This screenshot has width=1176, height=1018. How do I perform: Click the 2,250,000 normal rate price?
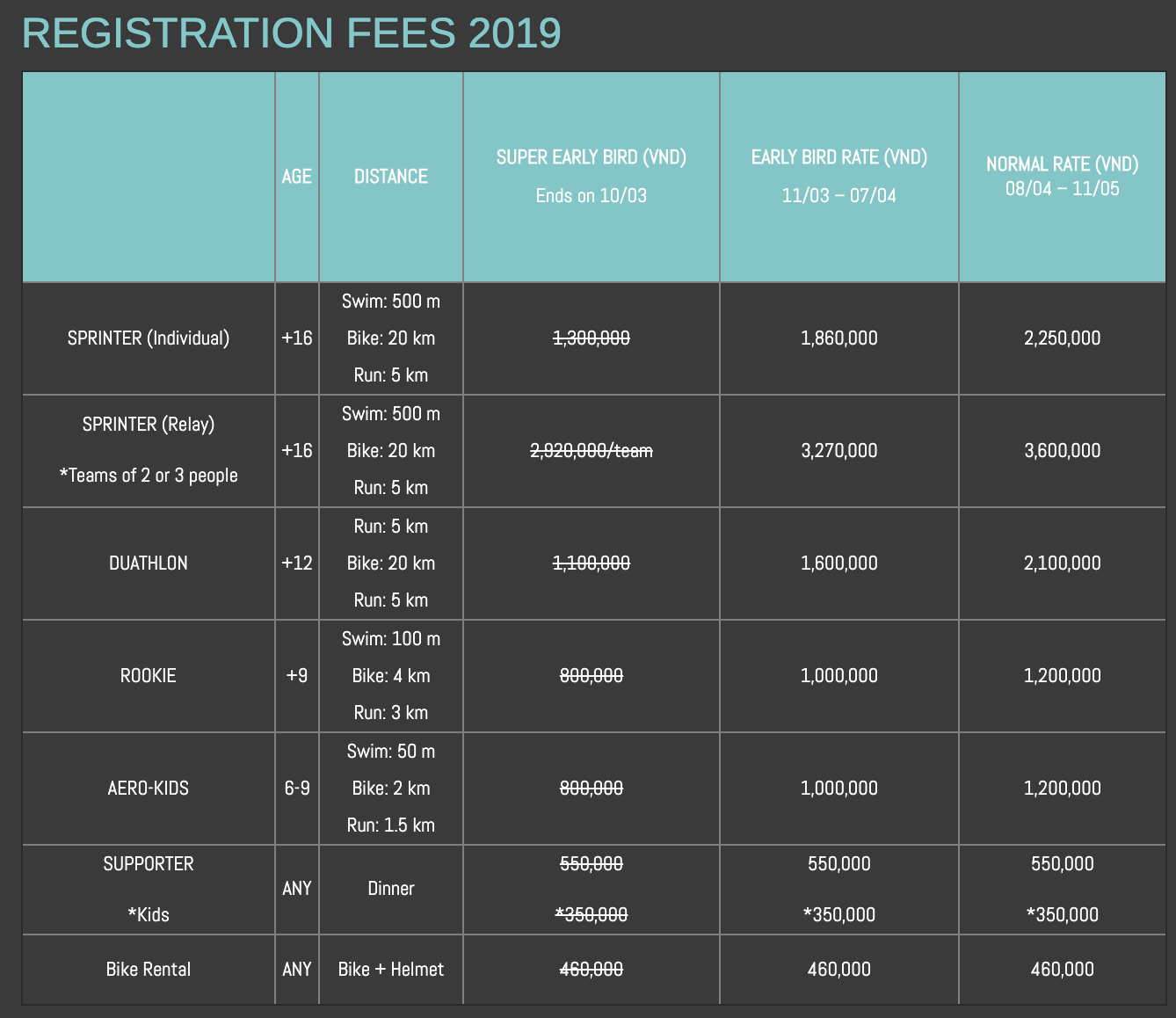coord(1062,338)
